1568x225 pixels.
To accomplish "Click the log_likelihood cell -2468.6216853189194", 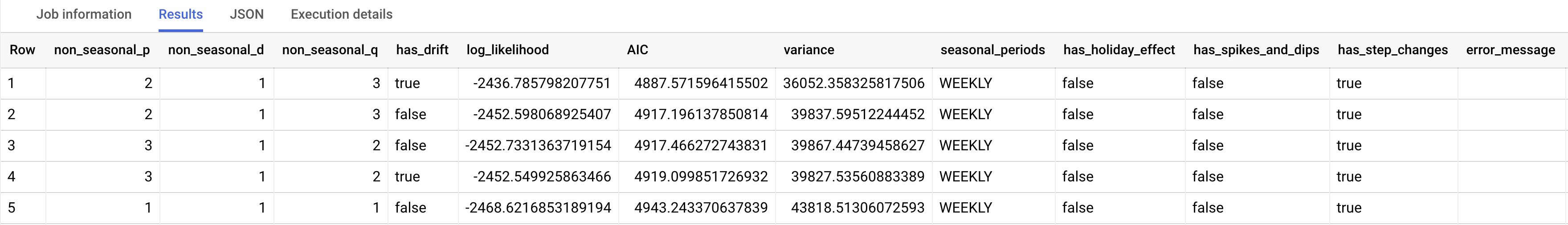I will [x=538, y=208].
